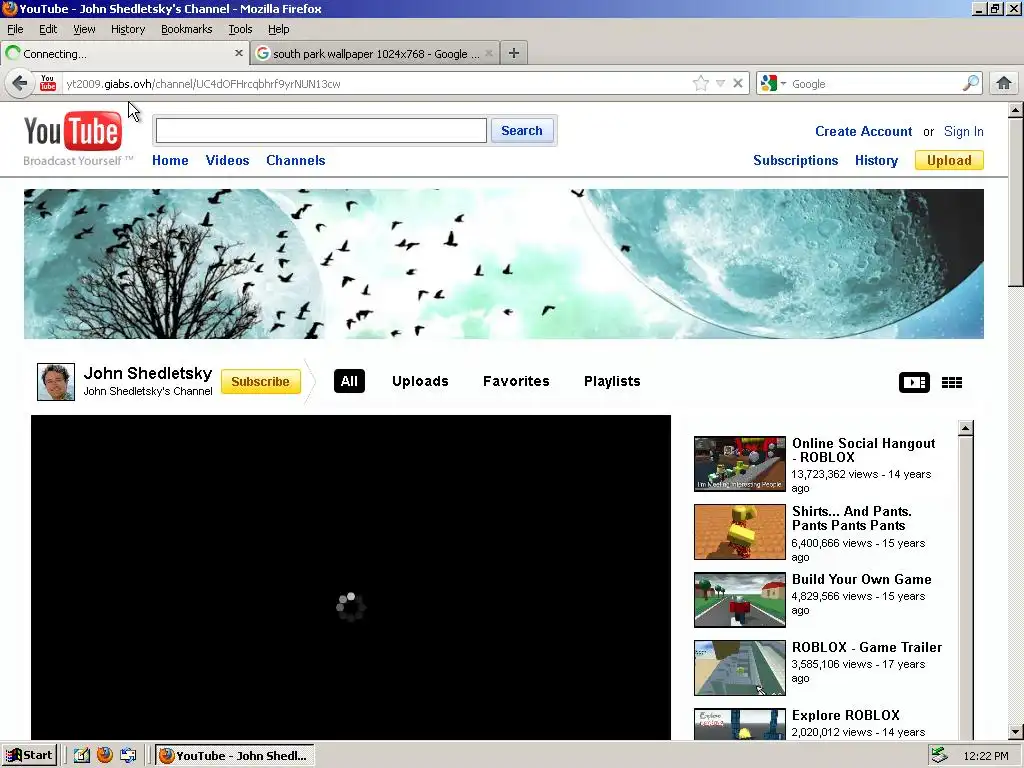Switch to player view icon
The image size is (1024, 768).
tap(914, 383)
